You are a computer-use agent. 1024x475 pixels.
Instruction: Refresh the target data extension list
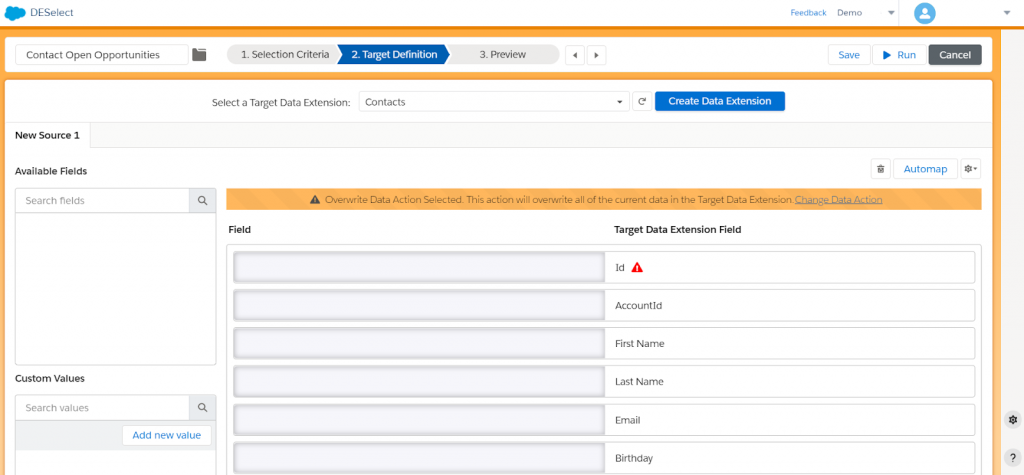pyautogui.click(x=642, y=101)
